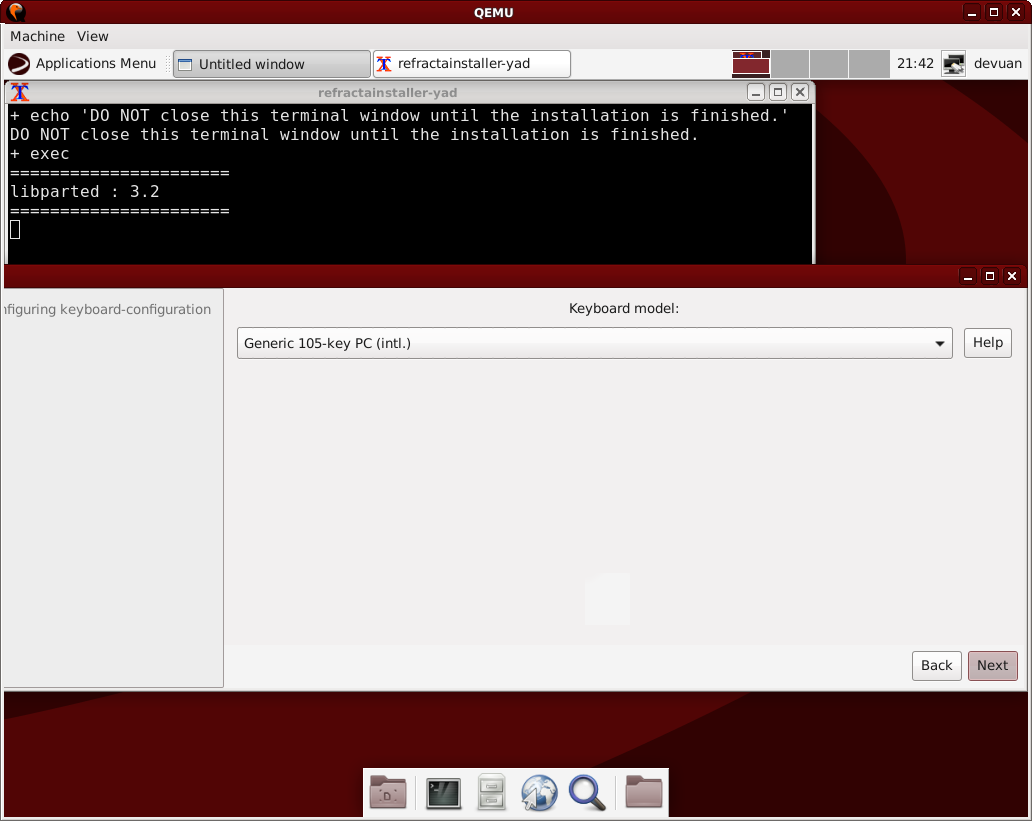Image resolution: width=1032 pixels, height=821 pixels.
Task: Switch to refractainstaller-yad taskbar item
Action: (471, 64)
